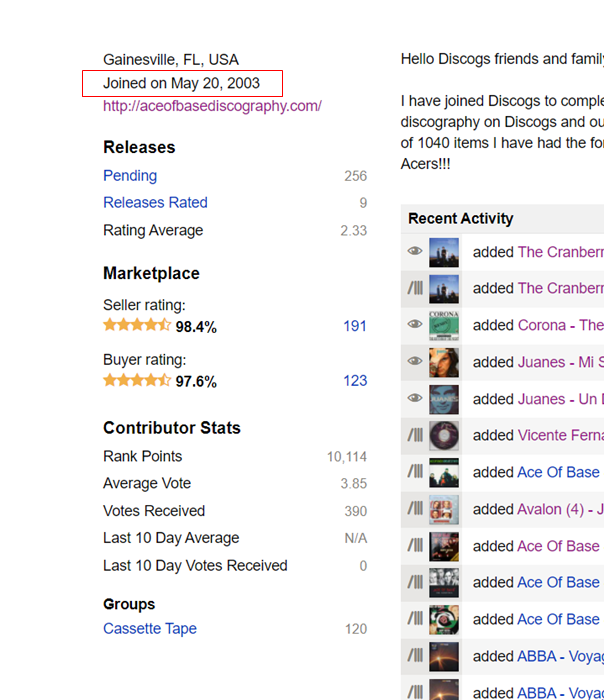The image size is (604, 700).
Task: Open the Corona album cover thumbnail
Action: pos(444,325)
